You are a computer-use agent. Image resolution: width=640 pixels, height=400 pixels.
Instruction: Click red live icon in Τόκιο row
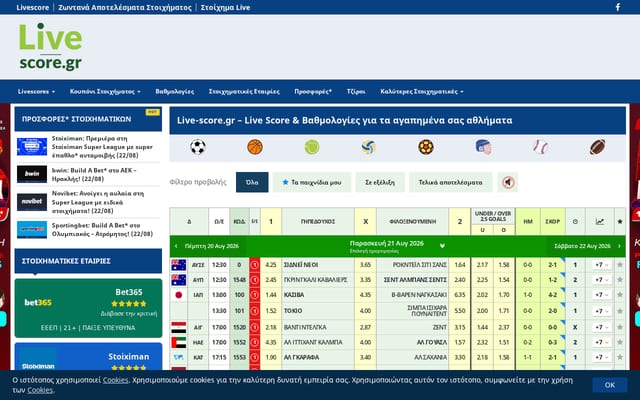pos(254,311)
